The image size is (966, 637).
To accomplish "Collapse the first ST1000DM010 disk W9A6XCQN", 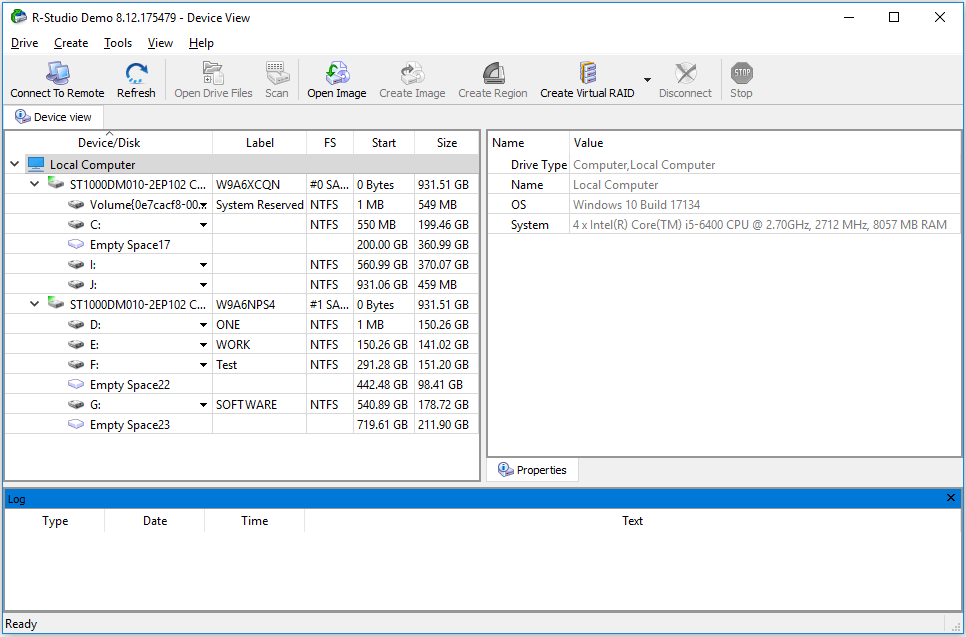I will click(35, 185).
